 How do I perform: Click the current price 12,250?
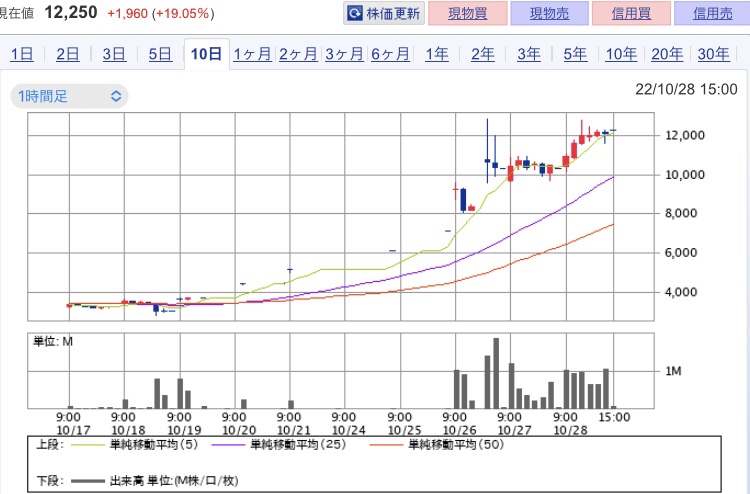pos(71,12)
